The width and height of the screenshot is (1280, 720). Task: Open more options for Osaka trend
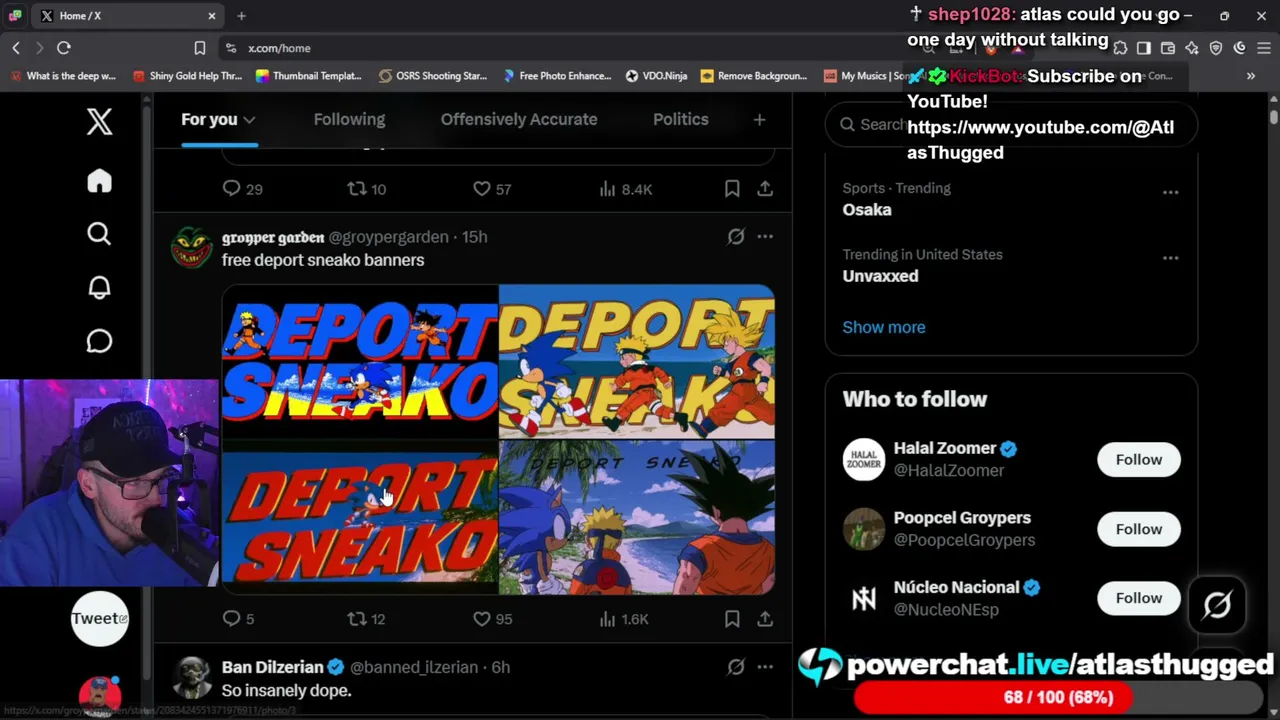click(x=1170, y=191)
